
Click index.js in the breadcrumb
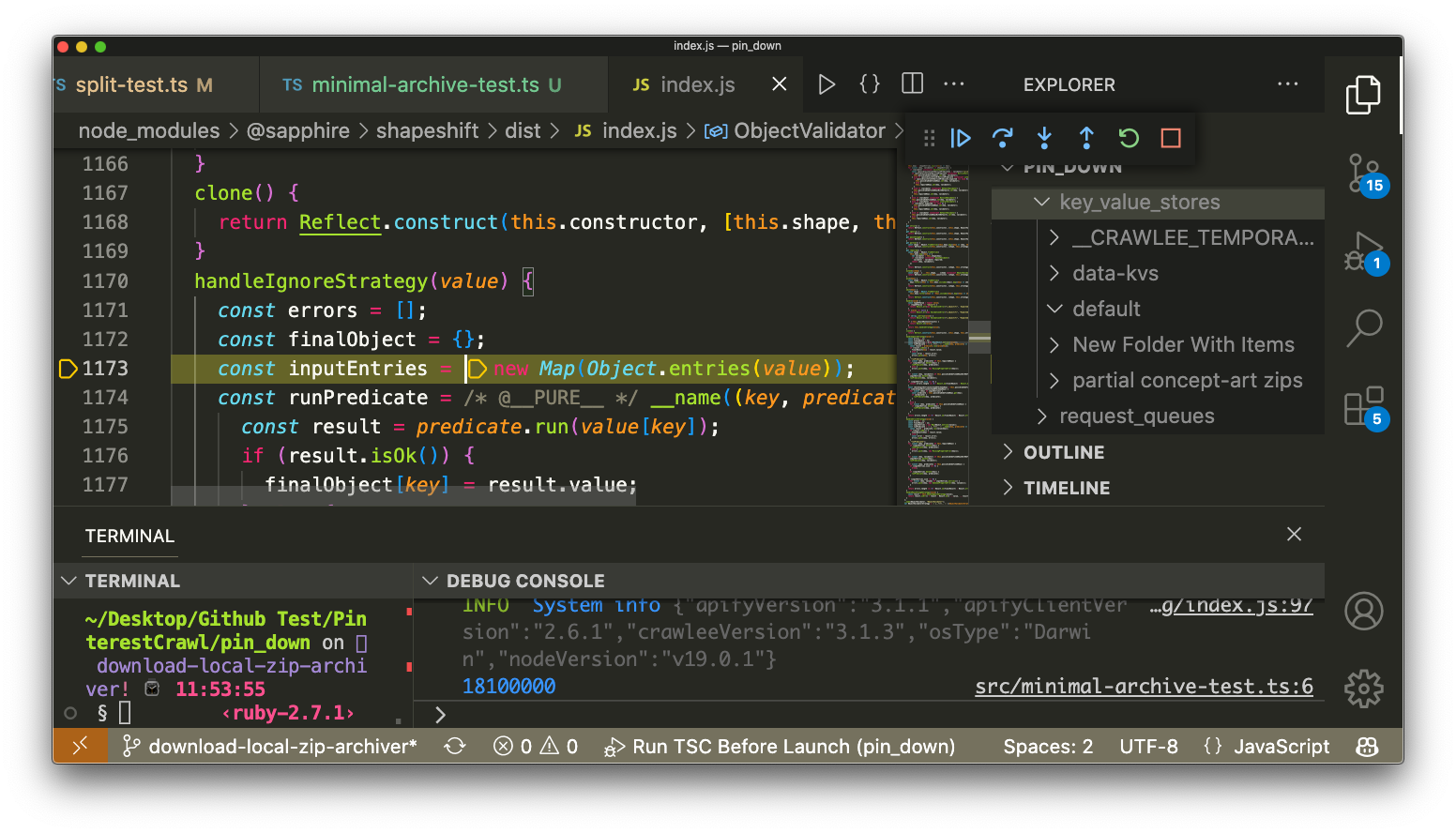tap(626, 130)
